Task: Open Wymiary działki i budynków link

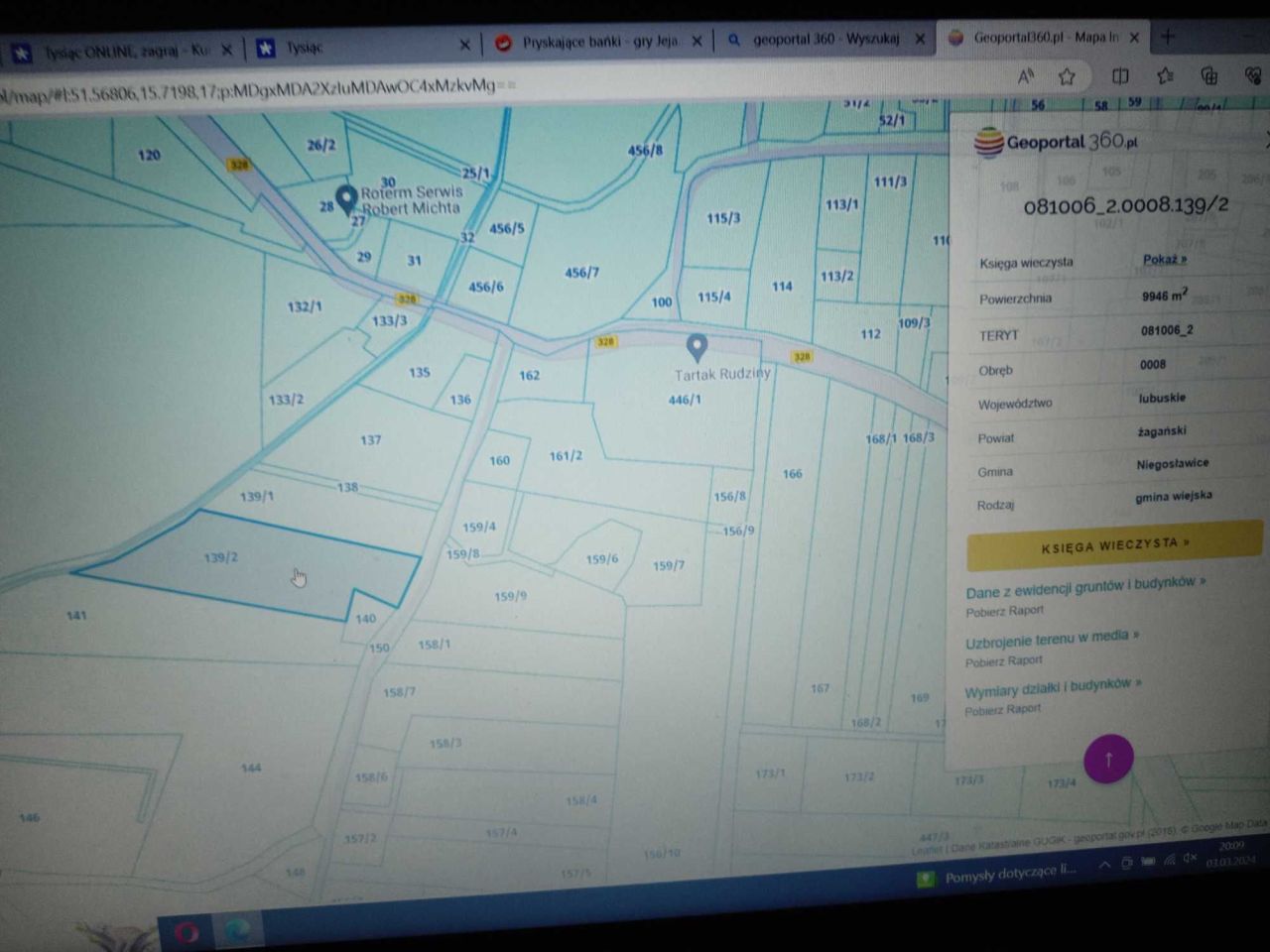Action: pyautogui.click(x=1053, y=688)
